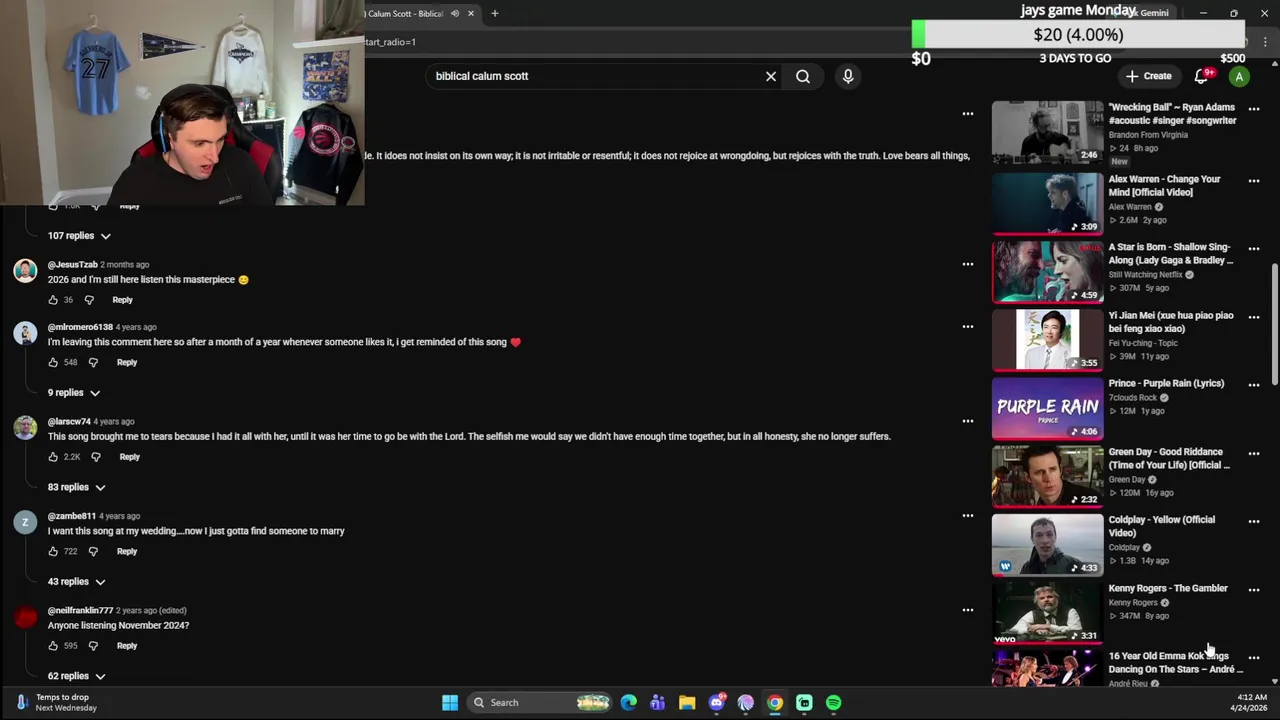The width and height of the screenshot is (1280, 720).
Task: Play Prince - Purple Rain thumbnail
Action: (x=1047, y=408)
